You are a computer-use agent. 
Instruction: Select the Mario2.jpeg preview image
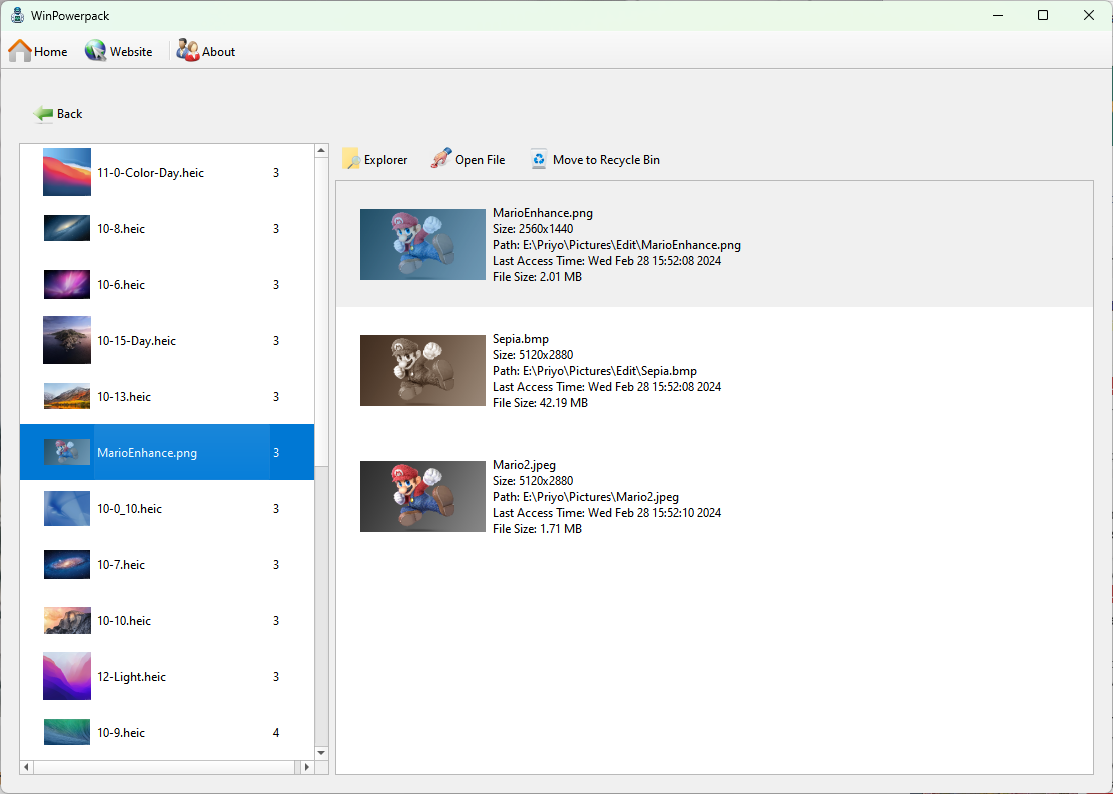pos(422,496)
